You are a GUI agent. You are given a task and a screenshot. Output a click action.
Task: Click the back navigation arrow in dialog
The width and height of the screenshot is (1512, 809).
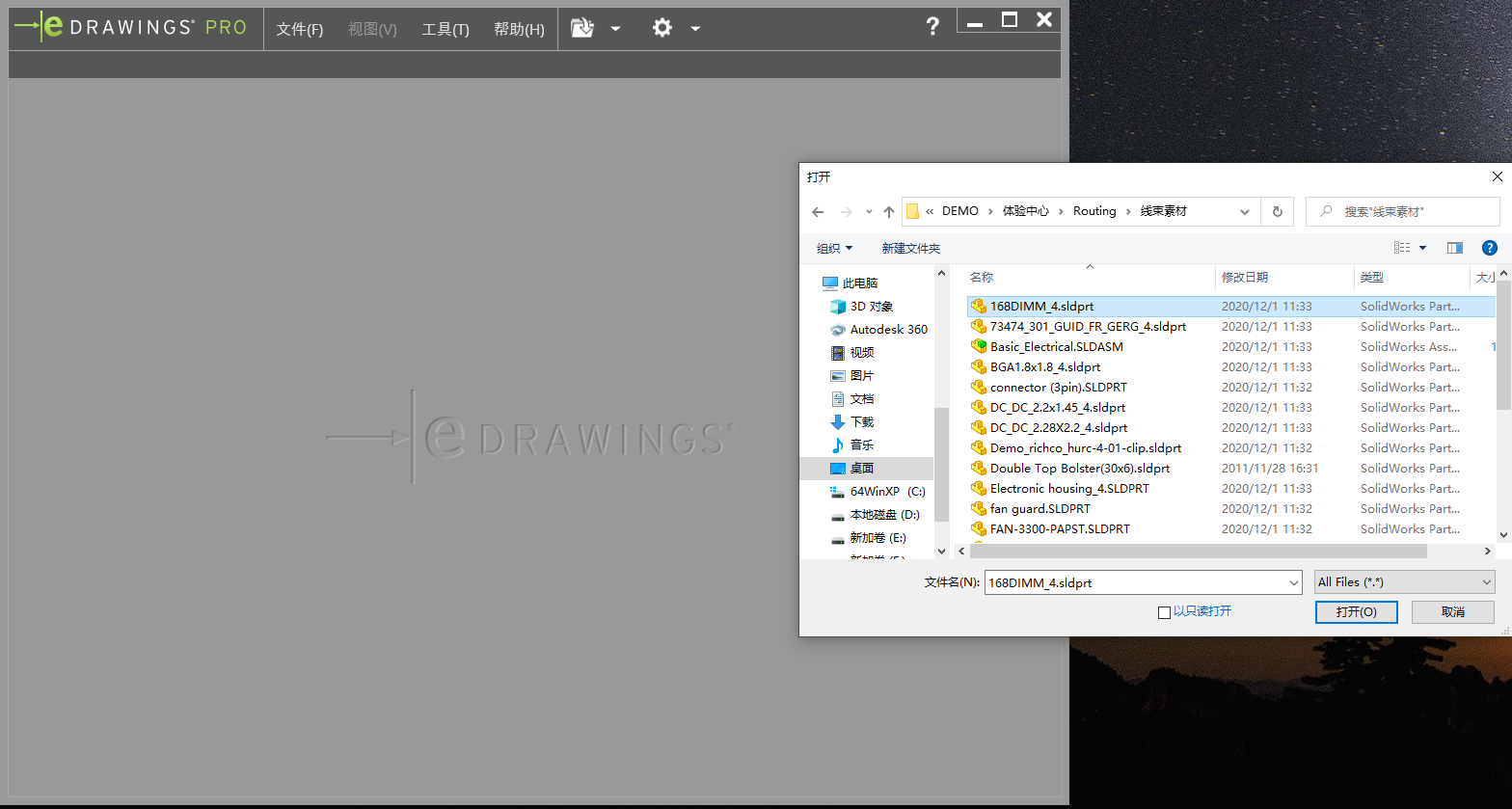[818, 212]
